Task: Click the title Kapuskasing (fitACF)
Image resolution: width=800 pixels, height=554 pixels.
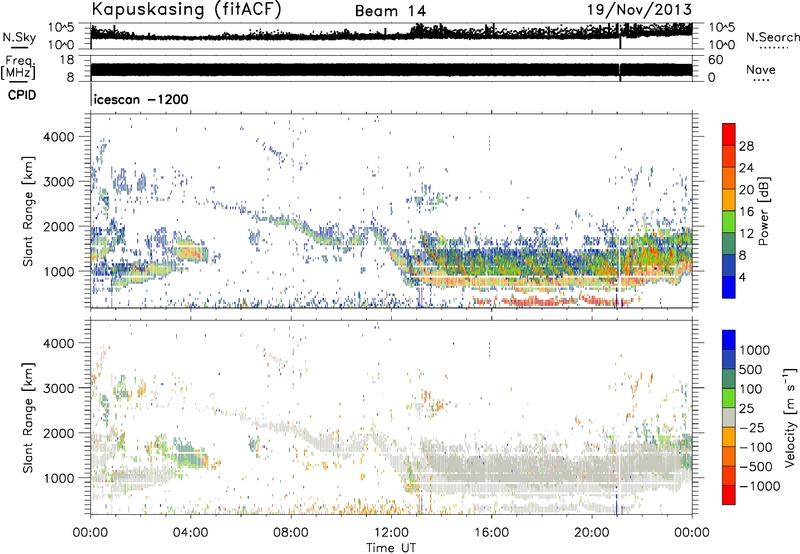Action: (x=187, y=9)
